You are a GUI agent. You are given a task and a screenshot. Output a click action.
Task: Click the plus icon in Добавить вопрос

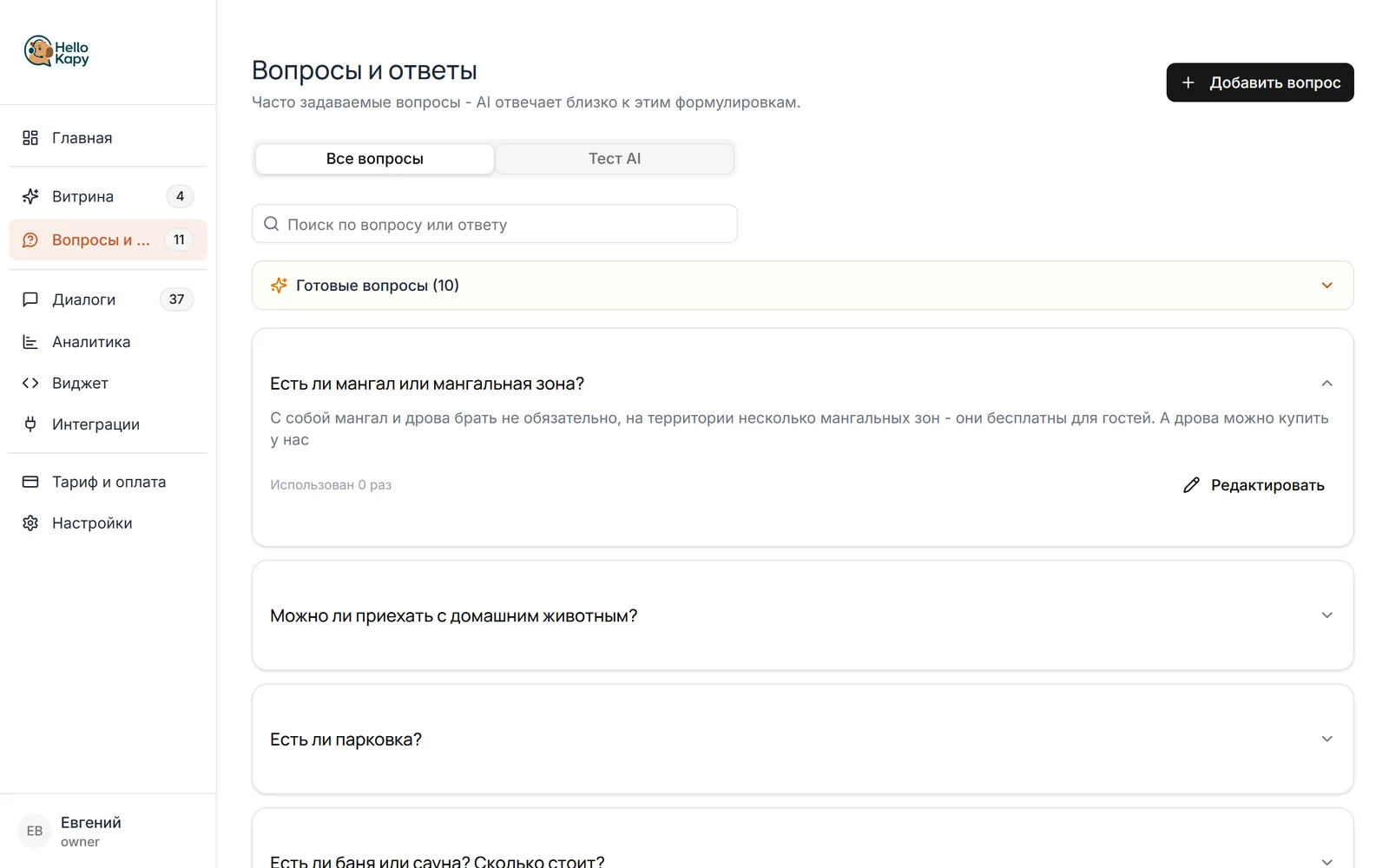click(1188, 82)
